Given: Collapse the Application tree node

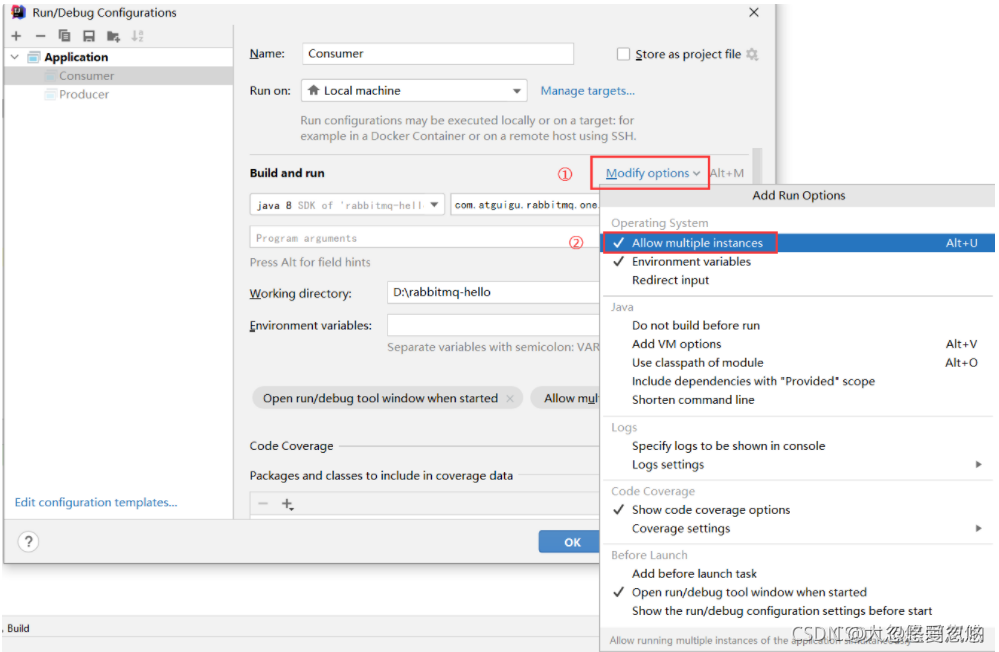Looking at the screenshot, I should coord(15,57).
